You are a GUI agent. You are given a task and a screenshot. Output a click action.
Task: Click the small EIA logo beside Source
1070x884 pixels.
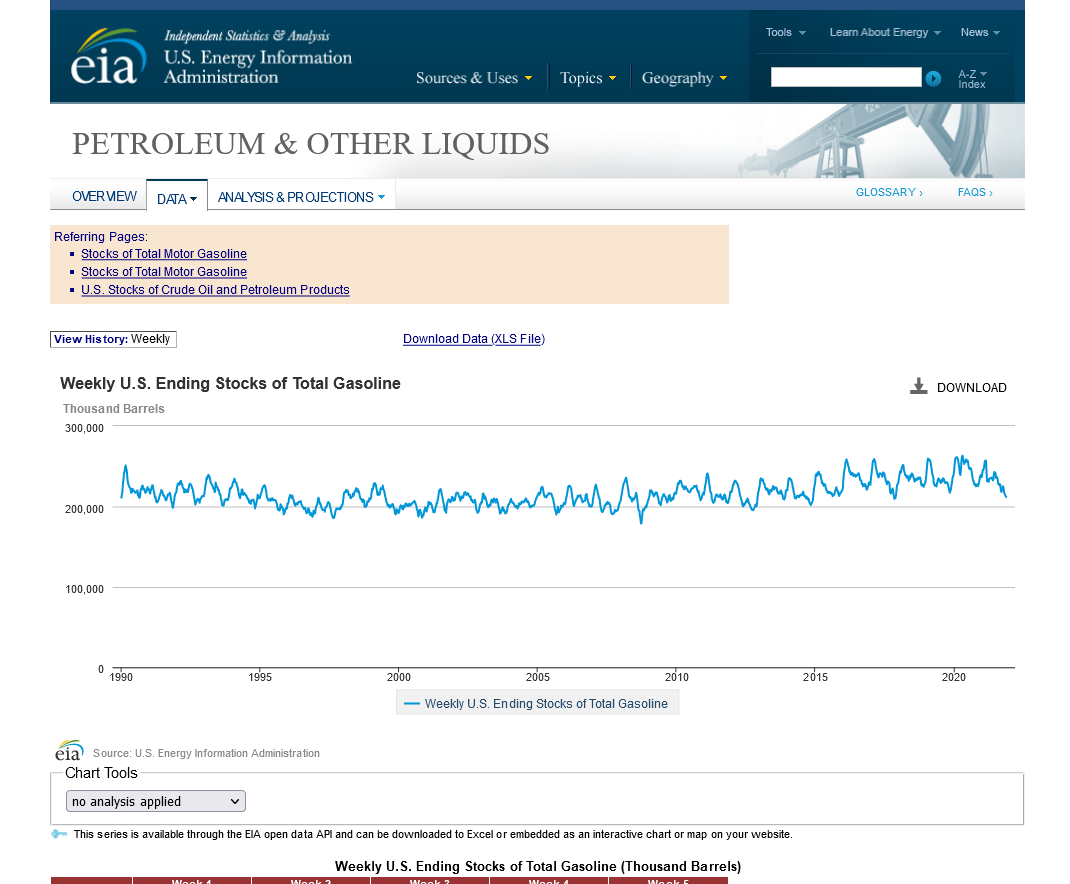tap(69, 751)
